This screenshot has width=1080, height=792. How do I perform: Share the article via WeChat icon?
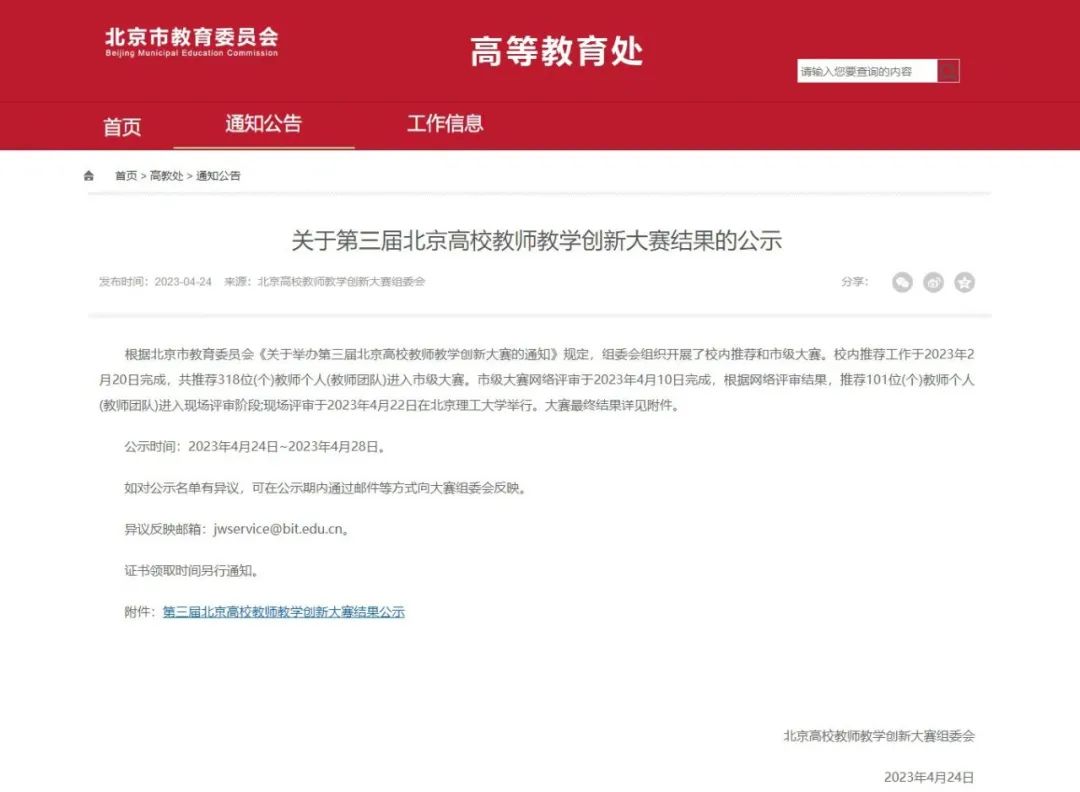[x=902, y=282]
